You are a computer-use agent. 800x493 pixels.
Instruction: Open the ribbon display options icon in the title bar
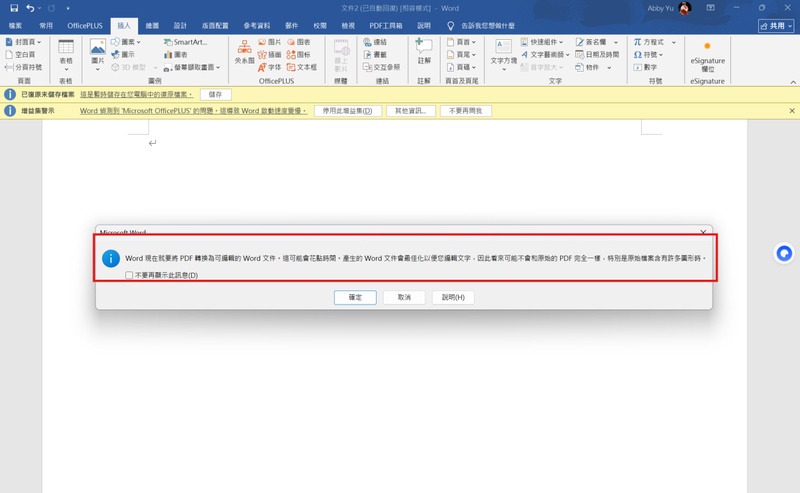point(711,8)
